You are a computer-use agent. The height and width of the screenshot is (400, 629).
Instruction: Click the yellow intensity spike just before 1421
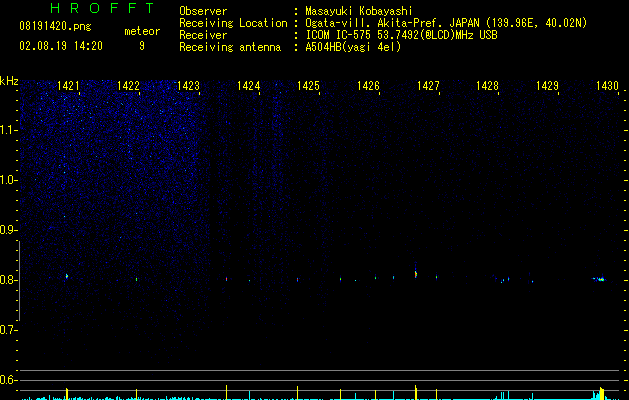[67, 393]
